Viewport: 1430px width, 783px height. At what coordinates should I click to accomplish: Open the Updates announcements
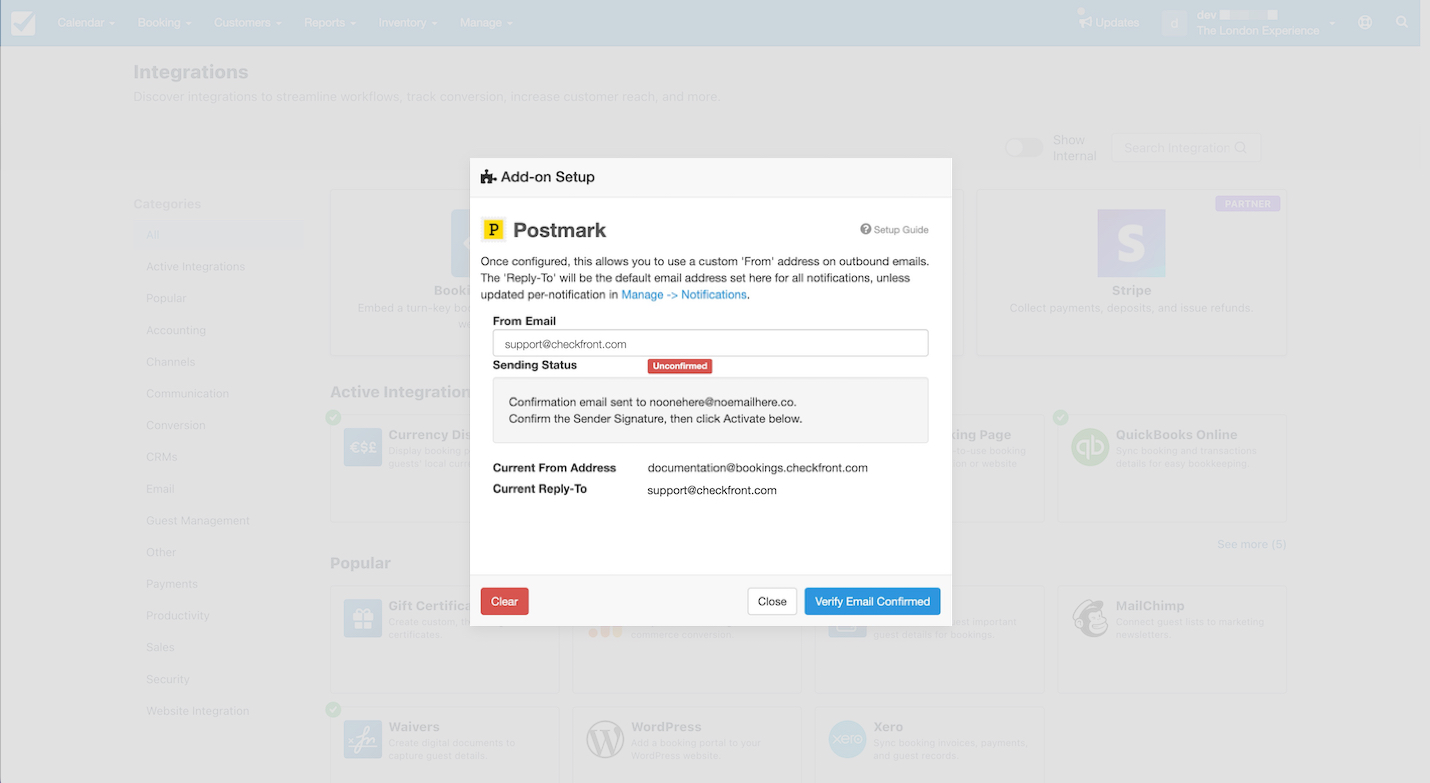1109,22
